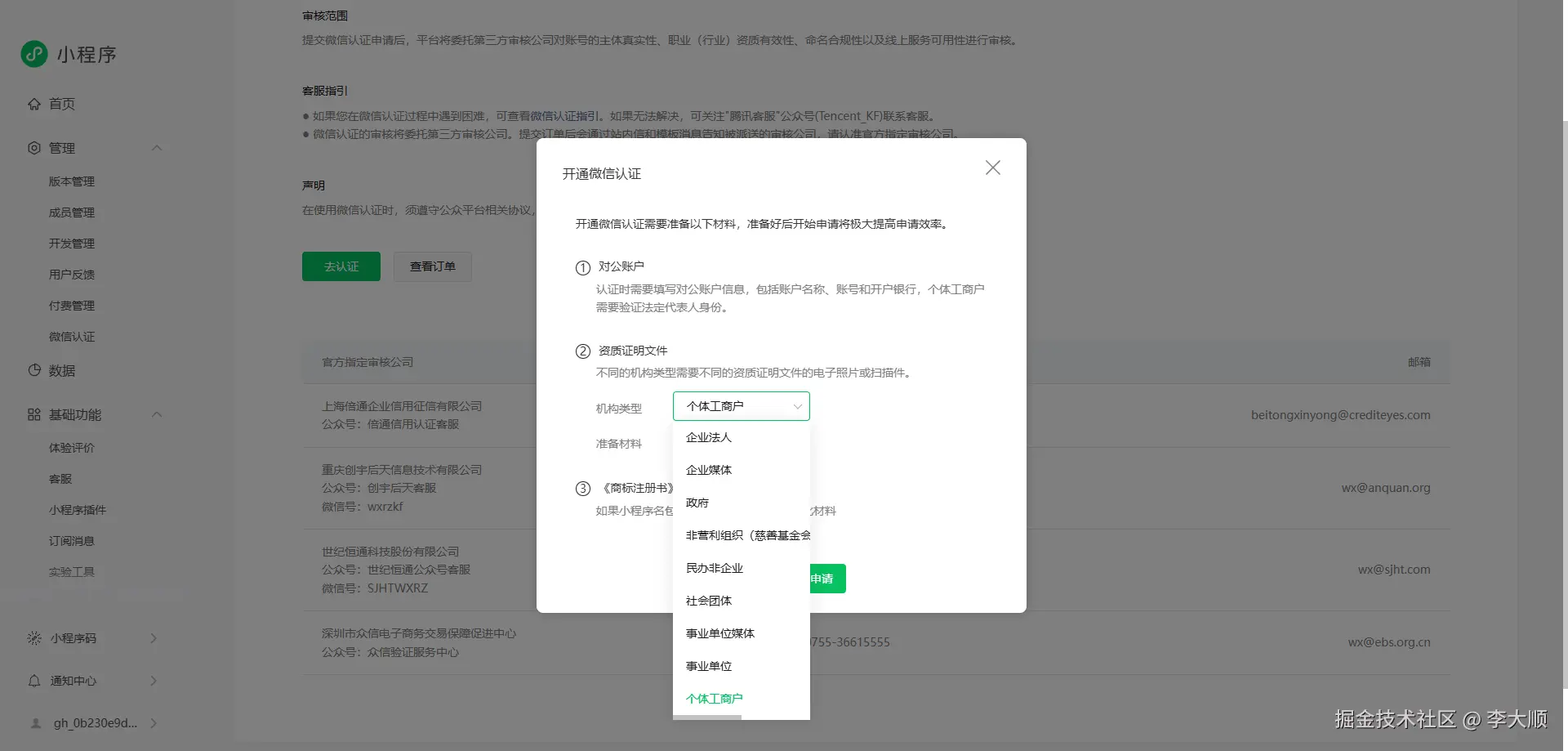Click the account avatar icon beside gh_0b230e9d
Image resolution: width=1568 pixels, height=751 pixels.
[x=36, y=723]
